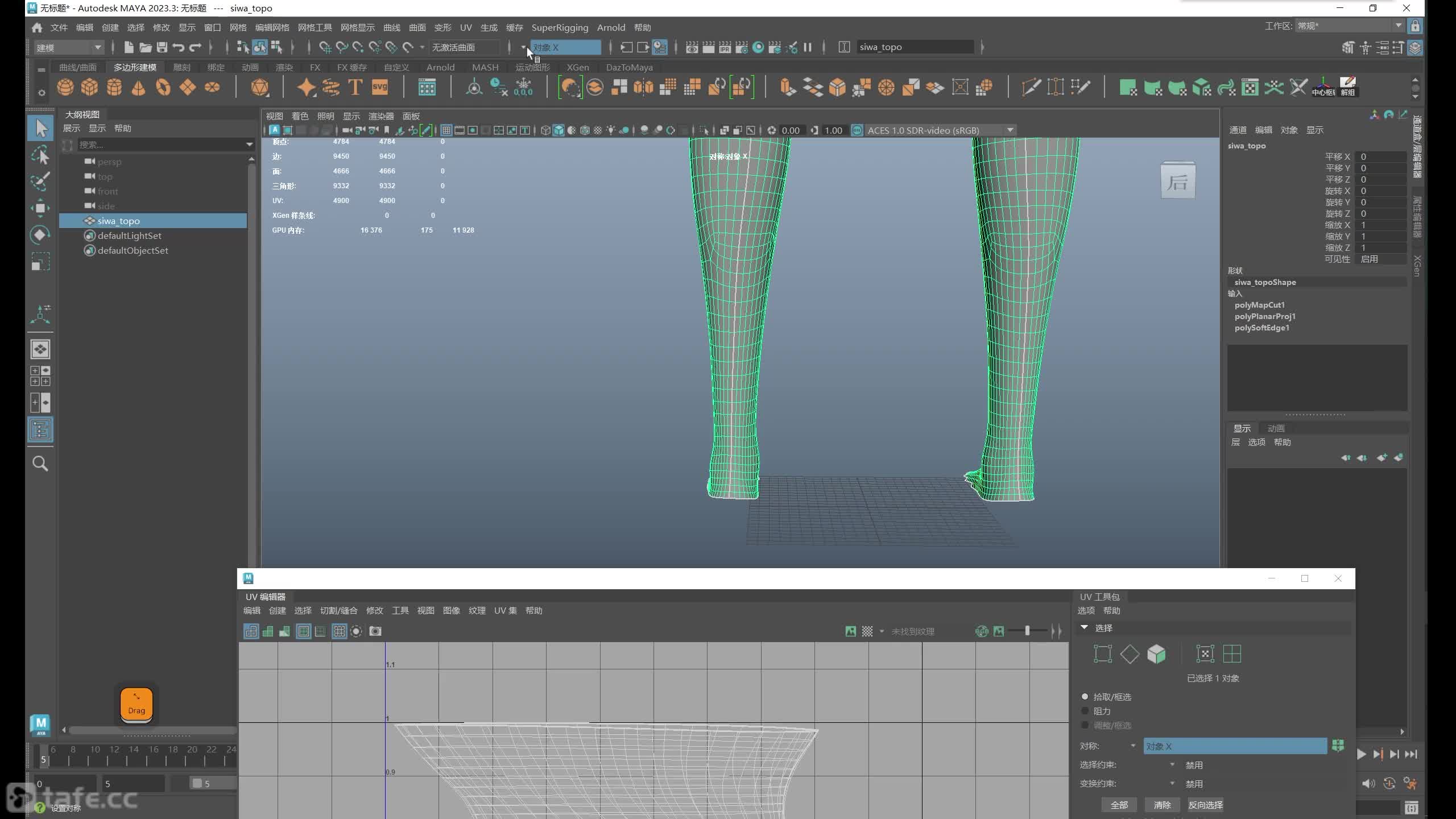Viewport: 1456px width, 819px height.
Task: Click Translate X value field
Action: 1380,157
